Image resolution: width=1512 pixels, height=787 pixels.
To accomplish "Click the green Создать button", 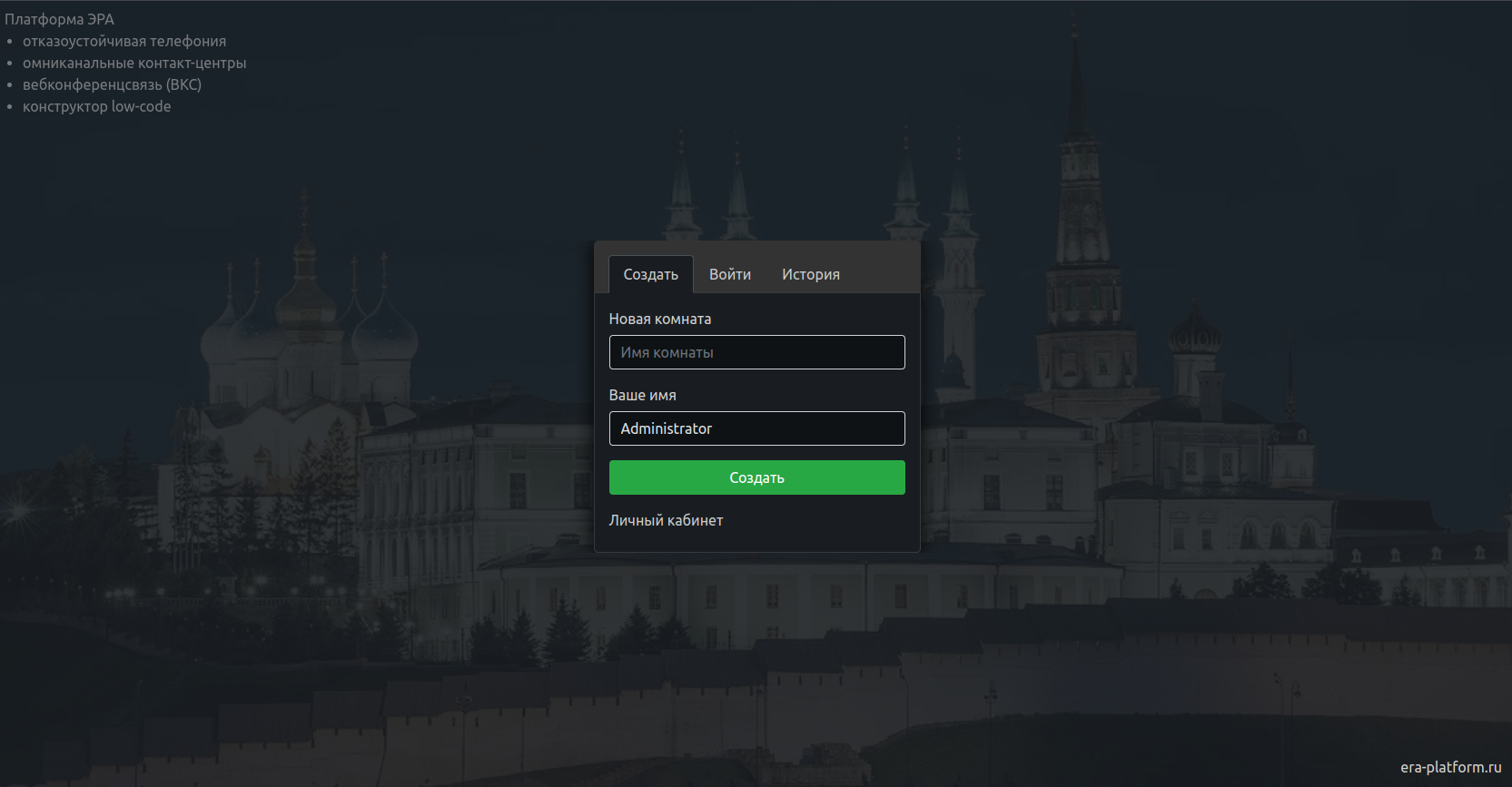I will (756, 477).
